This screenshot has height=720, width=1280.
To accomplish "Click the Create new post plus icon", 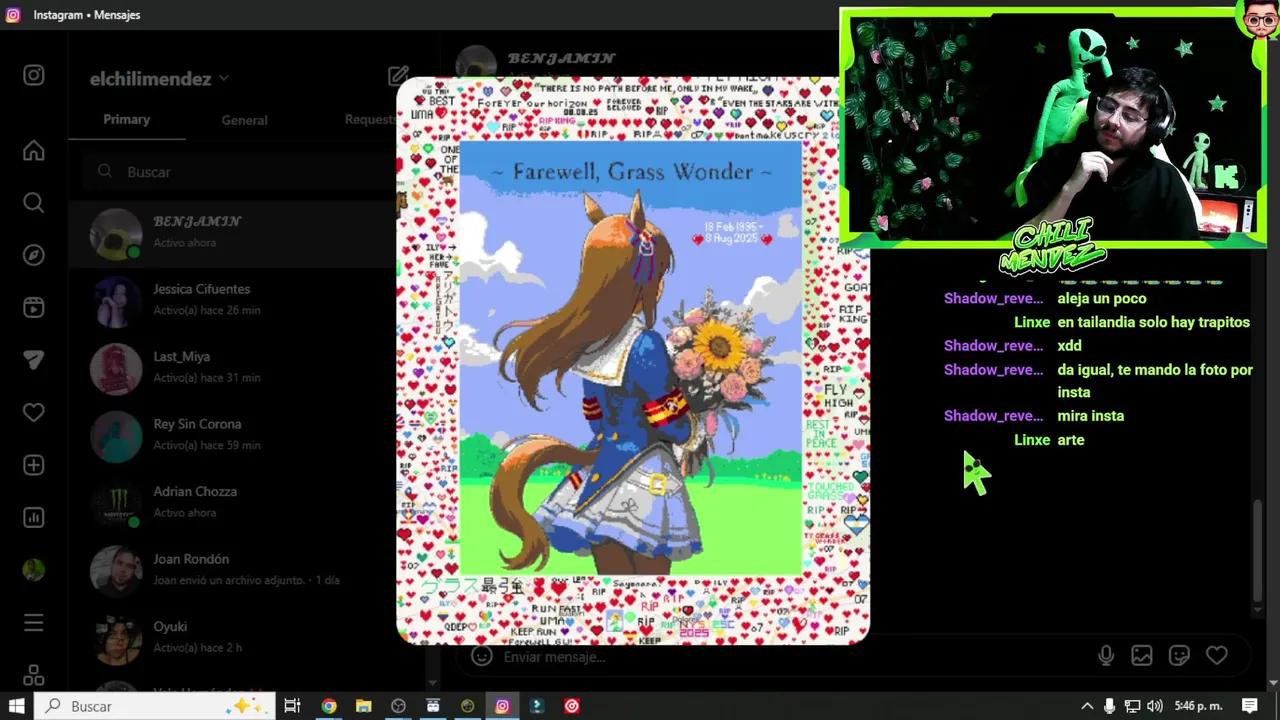I will tap(34, 465).
